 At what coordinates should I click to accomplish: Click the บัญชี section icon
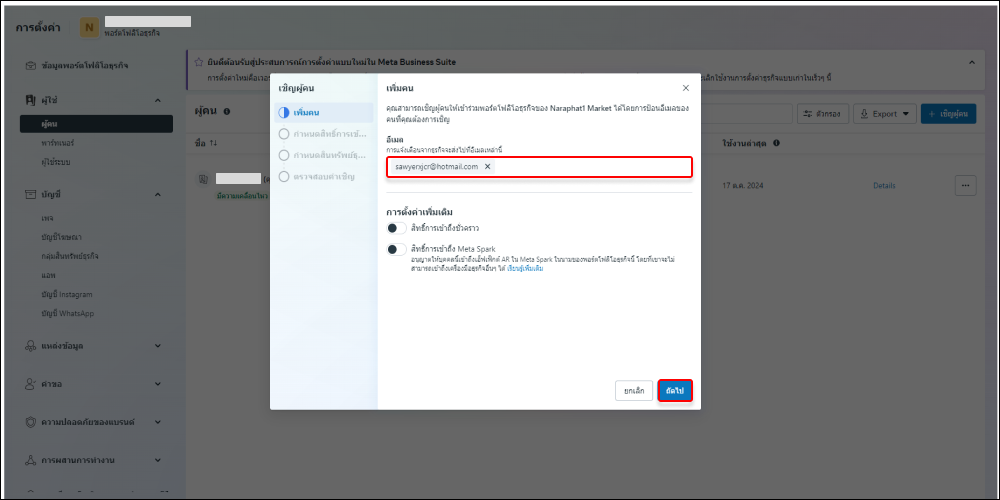tap(30, 194)
